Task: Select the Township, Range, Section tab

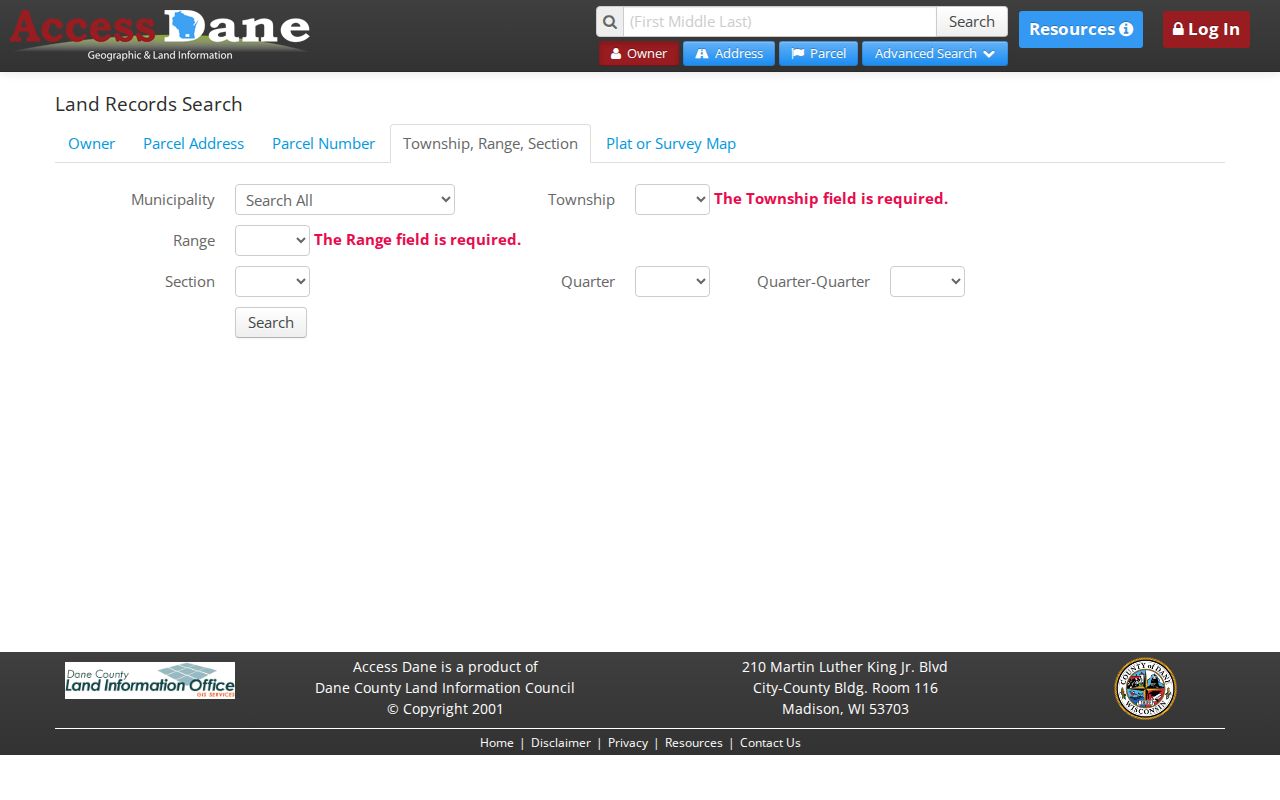Action: point(490,144)
